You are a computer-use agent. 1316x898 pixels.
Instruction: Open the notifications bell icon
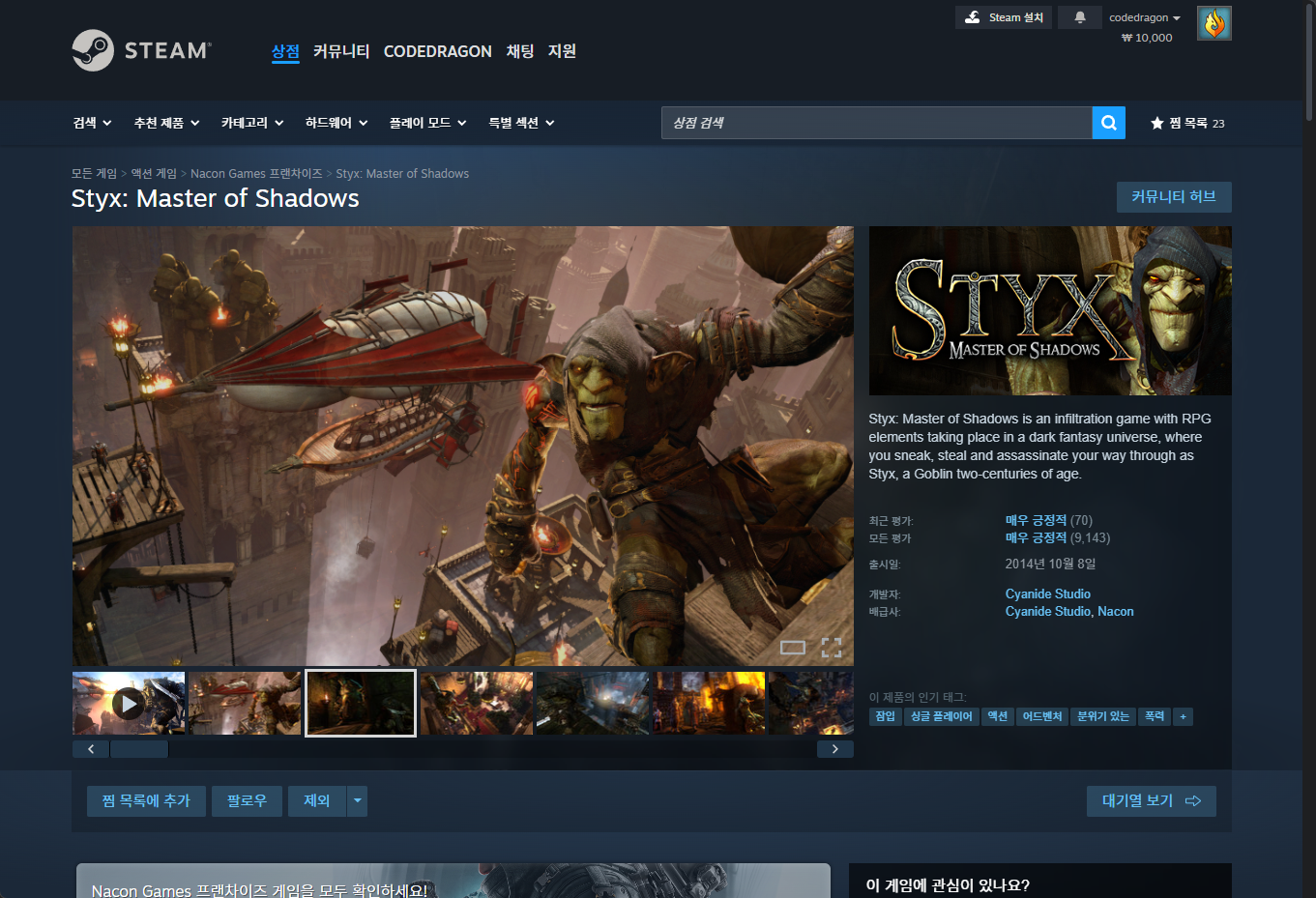[1080, 17]
